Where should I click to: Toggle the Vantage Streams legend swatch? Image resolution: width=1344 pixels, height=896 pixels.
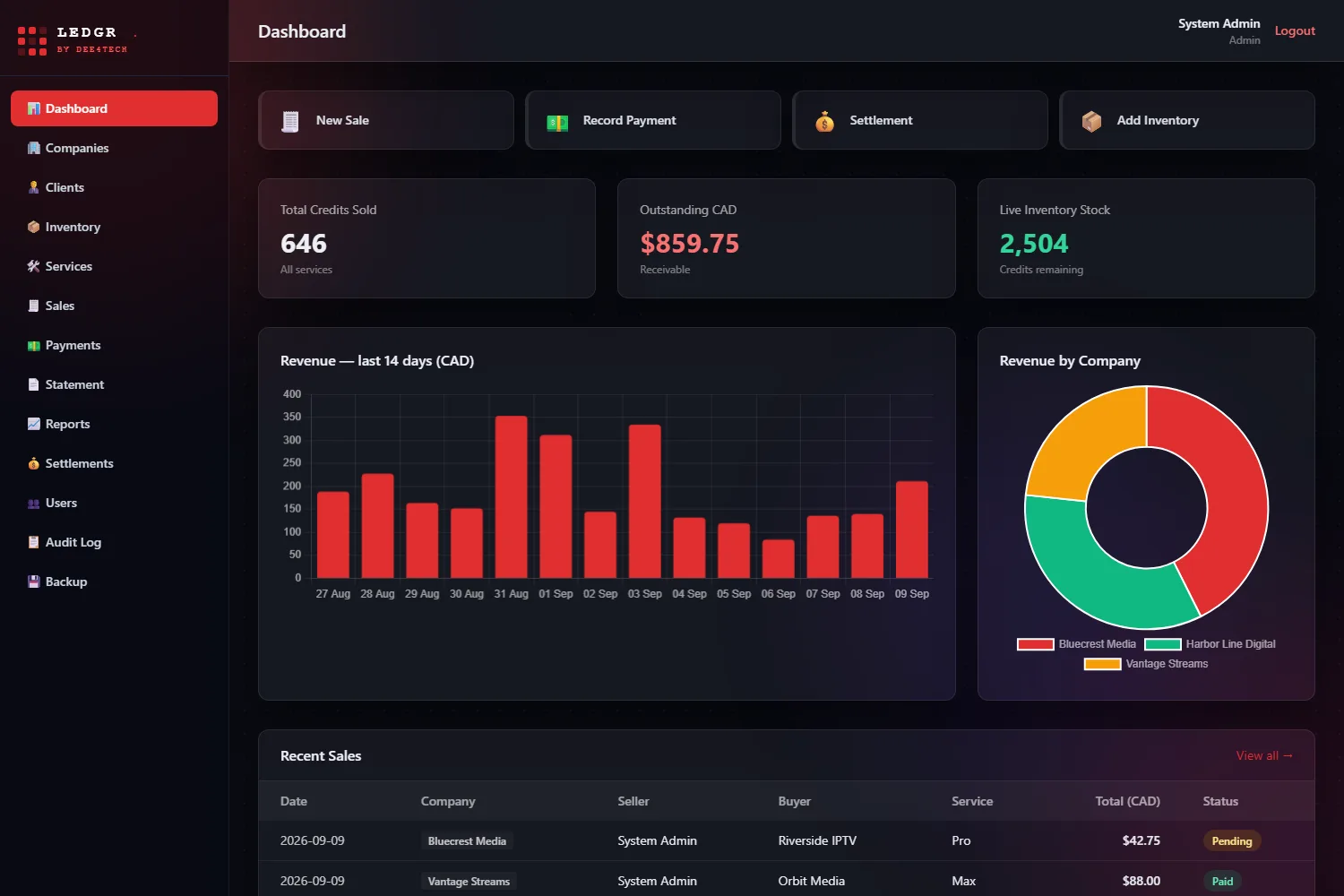[1102, 664]
